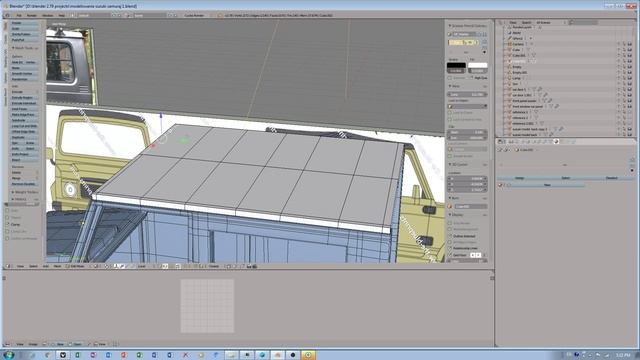Select the reference 1 object row

[520, 112]
